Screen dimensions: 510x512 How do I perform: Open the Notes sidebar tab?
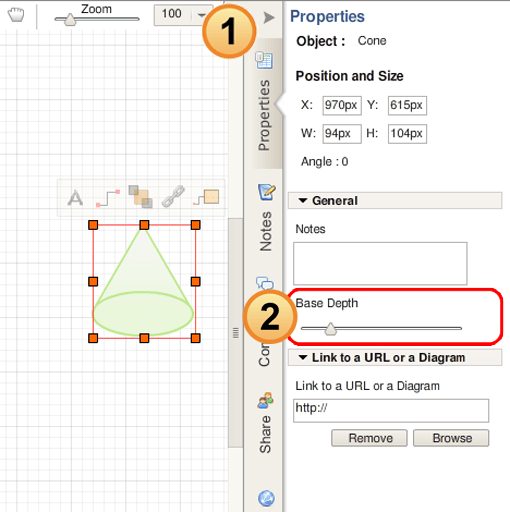[266, 217]
